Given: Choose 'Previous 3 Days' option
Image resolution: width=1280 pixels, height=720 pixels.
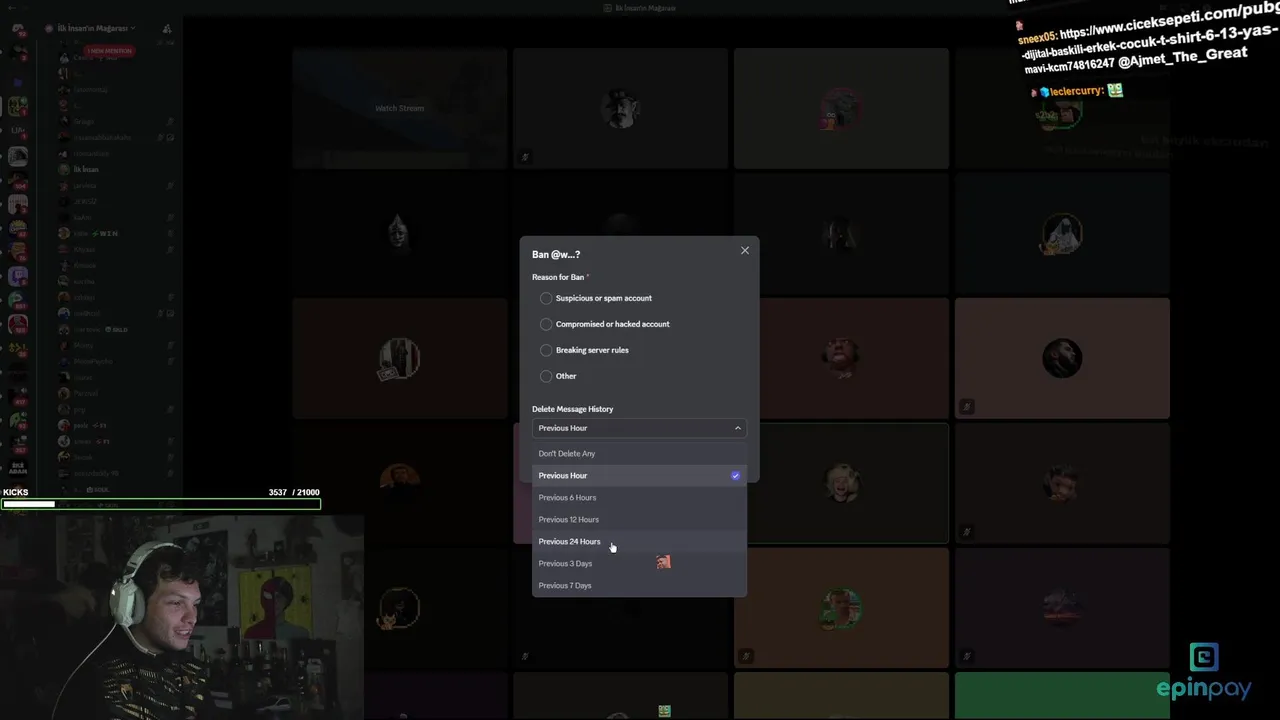Looking at the screenshot, I should [639, 564].
